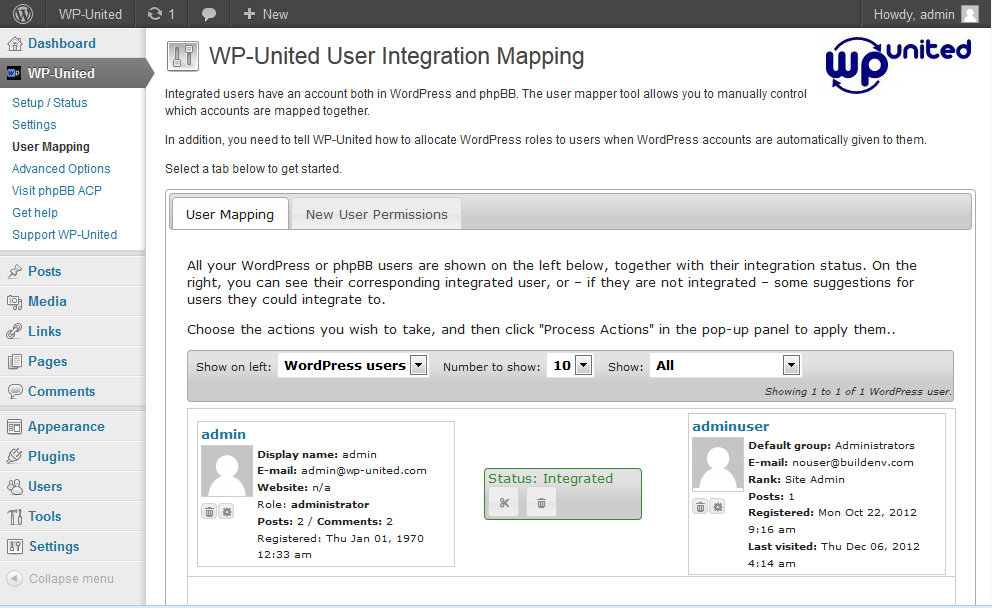Click Support WP-United link
Screen dimensions: 992x608
tap(65, 235)
